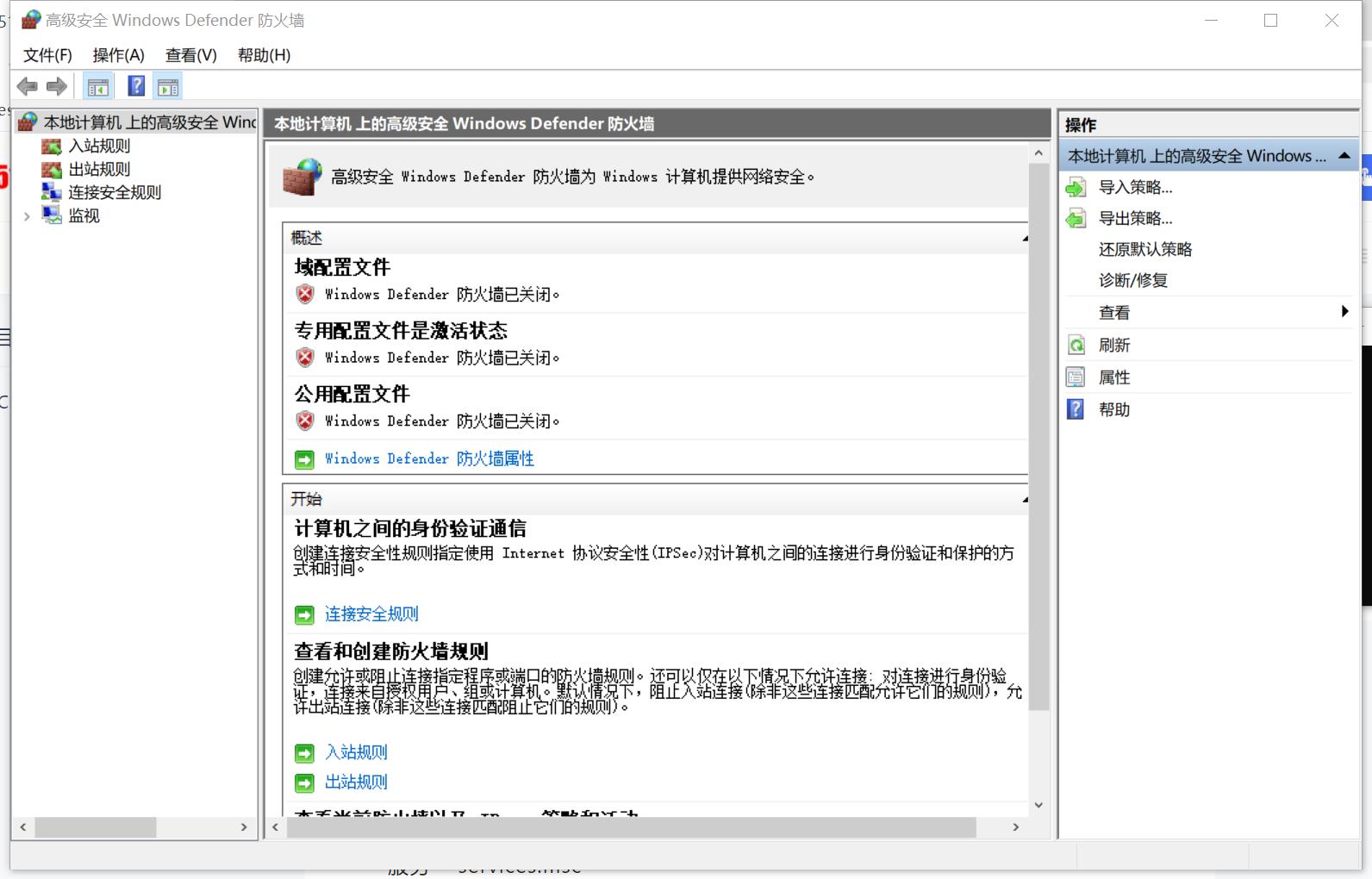This screenshot has height=879, width=1372.
Task: Click the green arrow icon beside 出站规则 link
Action: 304,782
